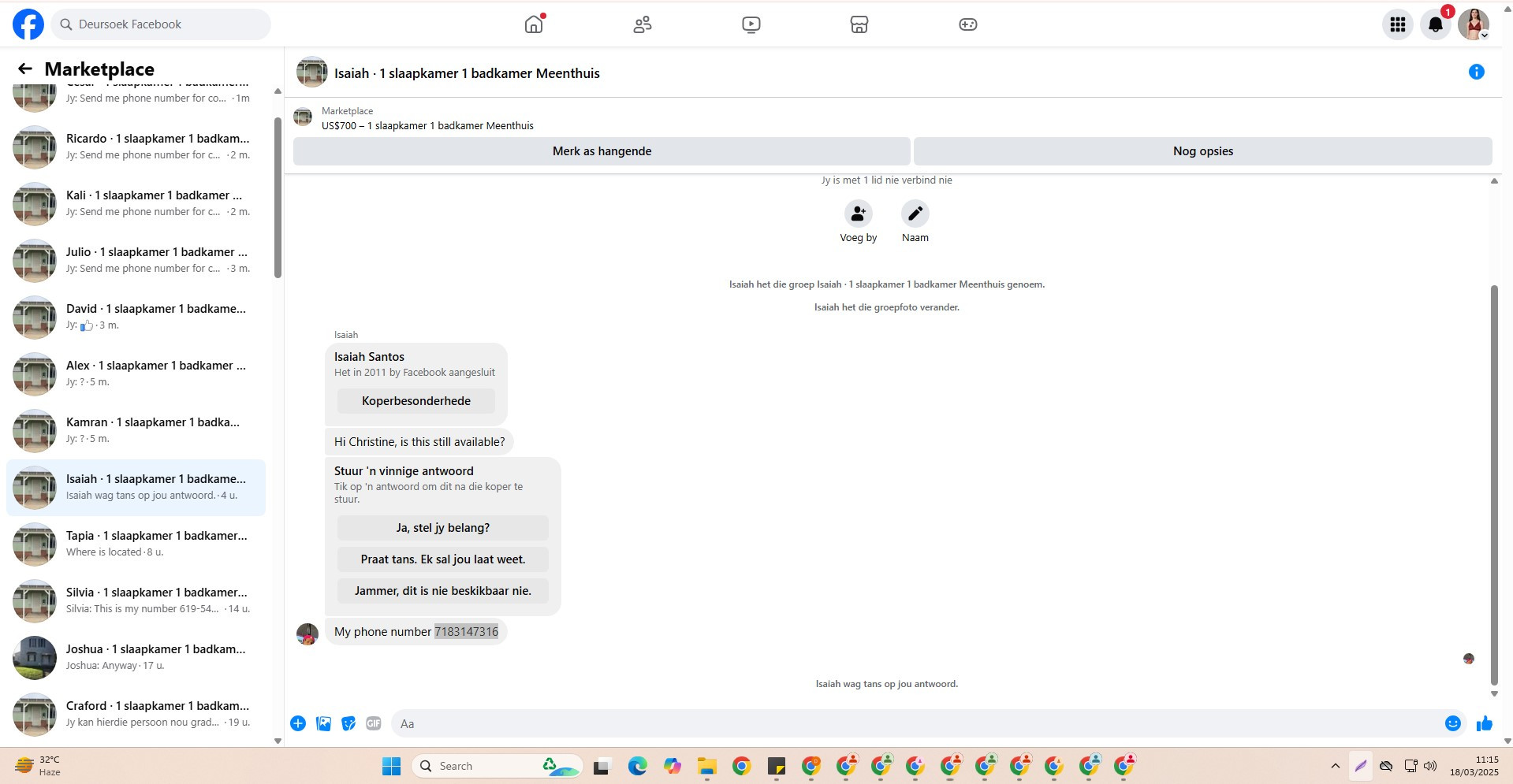
Task: Open the Tapia conversation
Action: click(136, 544)
